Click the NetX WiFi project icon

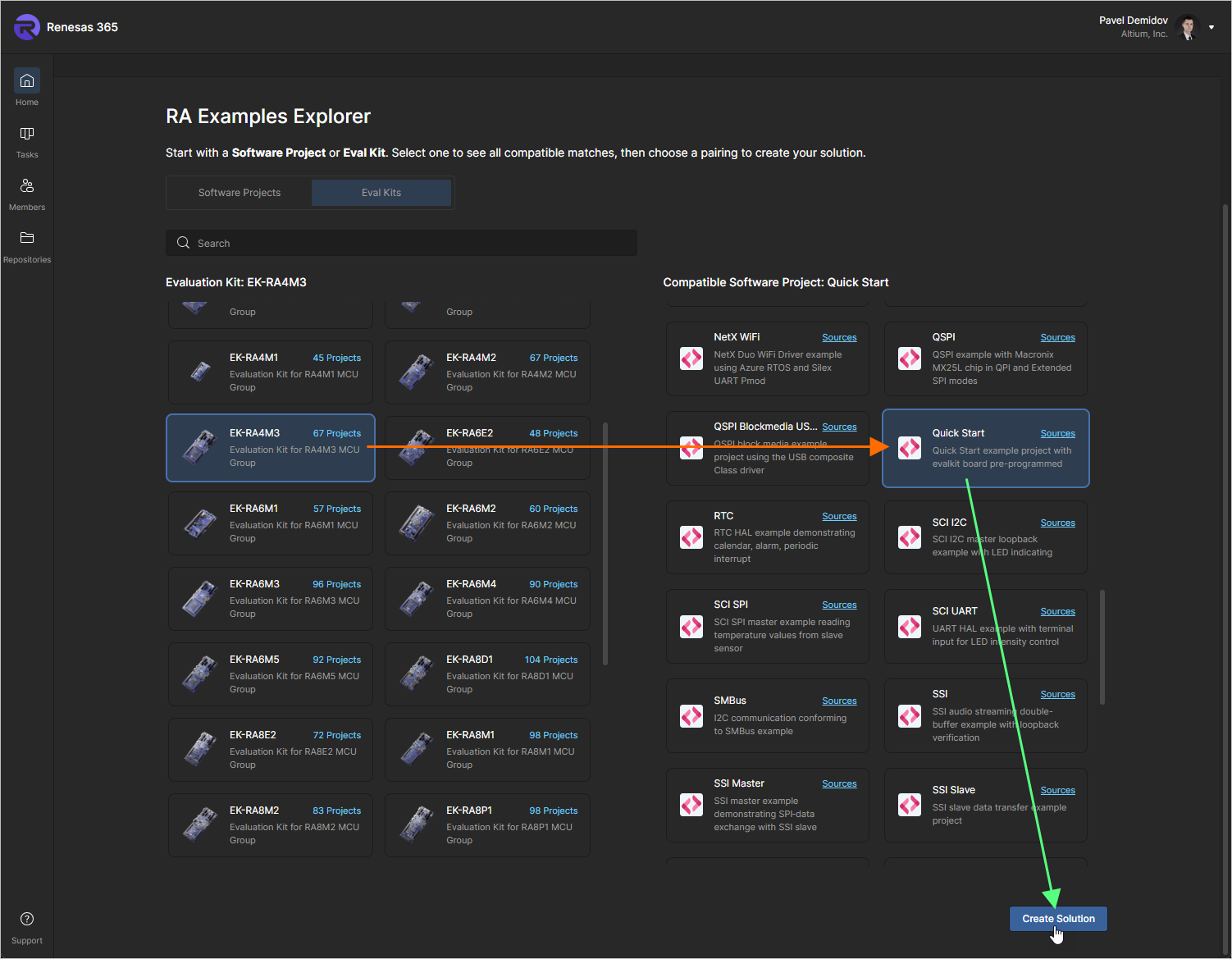(x=691, y=358)
